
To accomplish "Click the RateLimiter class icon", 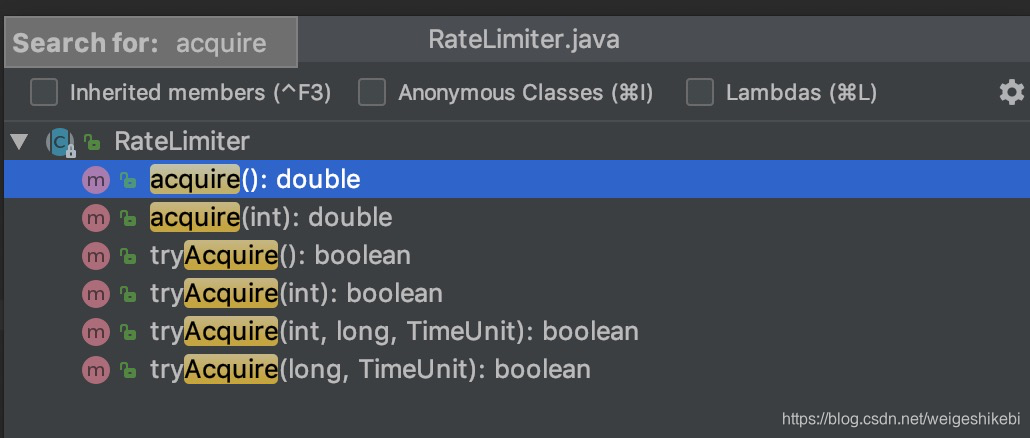I will pos(61,142).
